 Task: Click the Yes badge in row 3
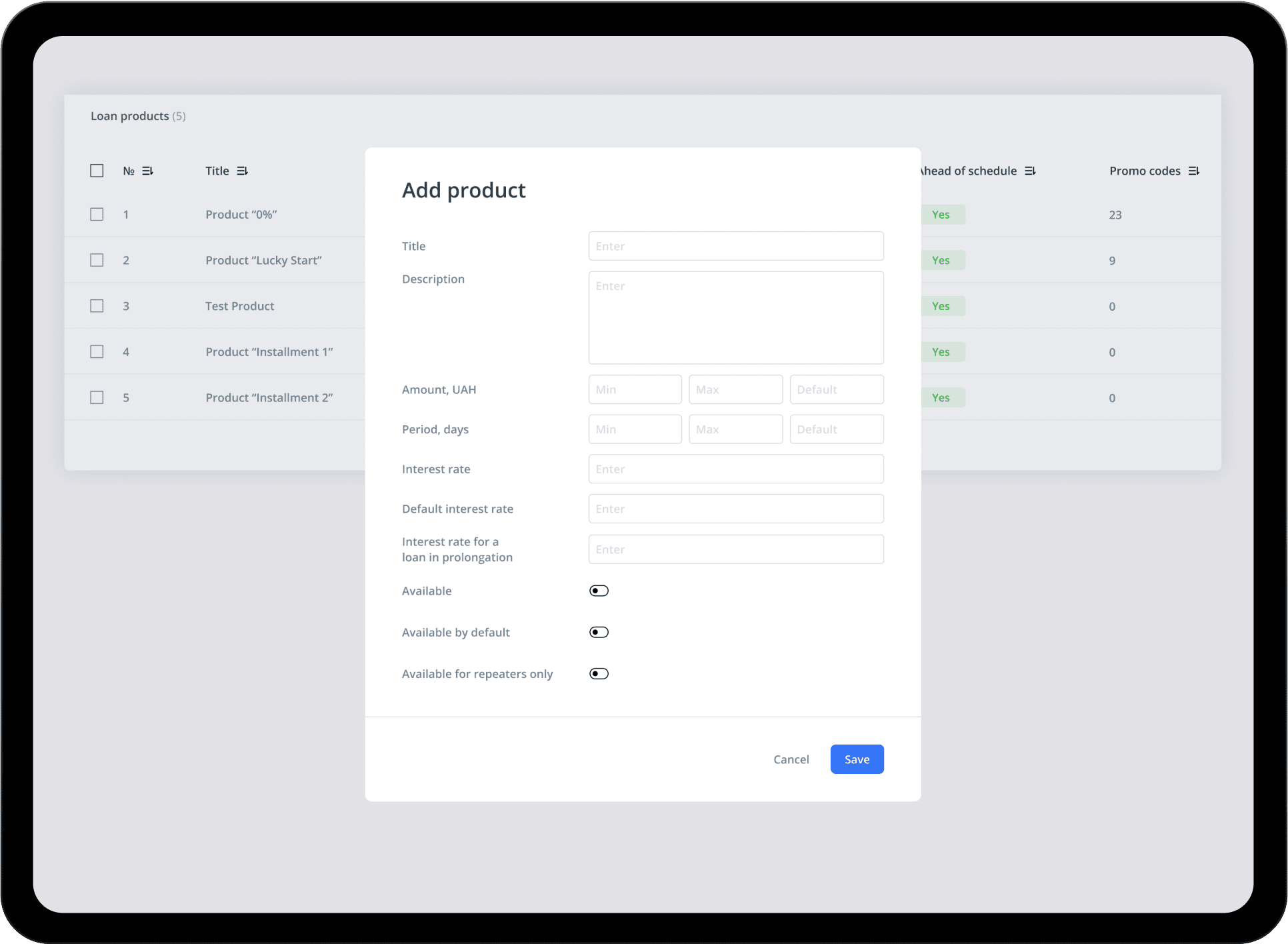943,306
